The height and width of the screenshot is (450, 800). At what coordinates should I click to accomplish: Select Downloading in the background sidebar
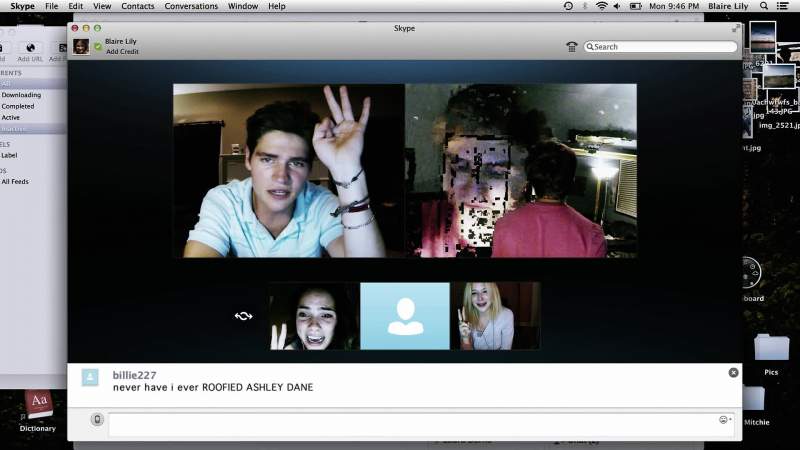click(x=21, y=95)
